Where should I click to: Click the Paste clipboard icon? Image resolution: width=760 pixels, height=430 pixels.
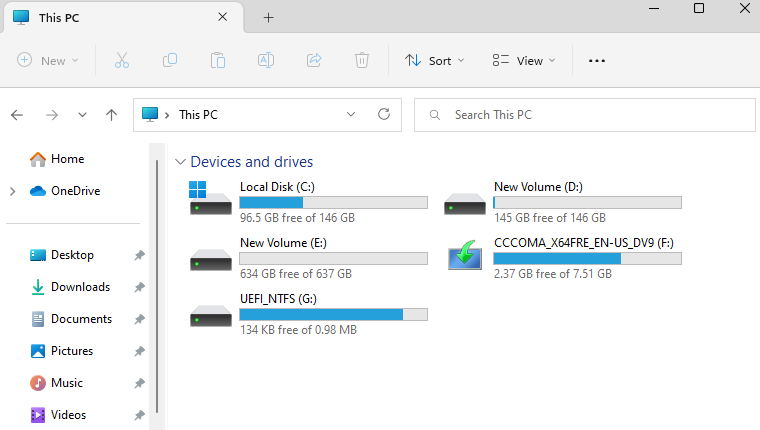[218, 61]
